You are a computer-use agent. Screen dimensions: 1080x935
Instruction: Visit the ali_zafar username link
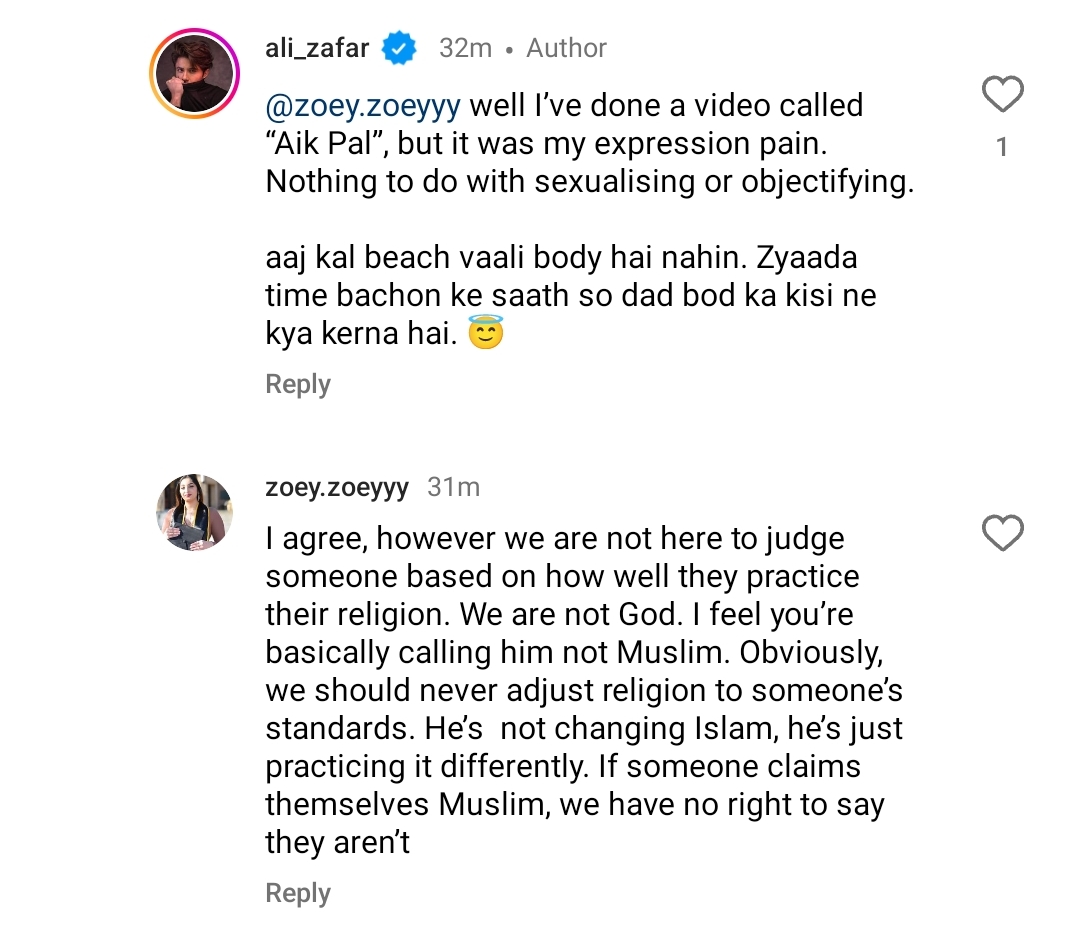(317, 48)
